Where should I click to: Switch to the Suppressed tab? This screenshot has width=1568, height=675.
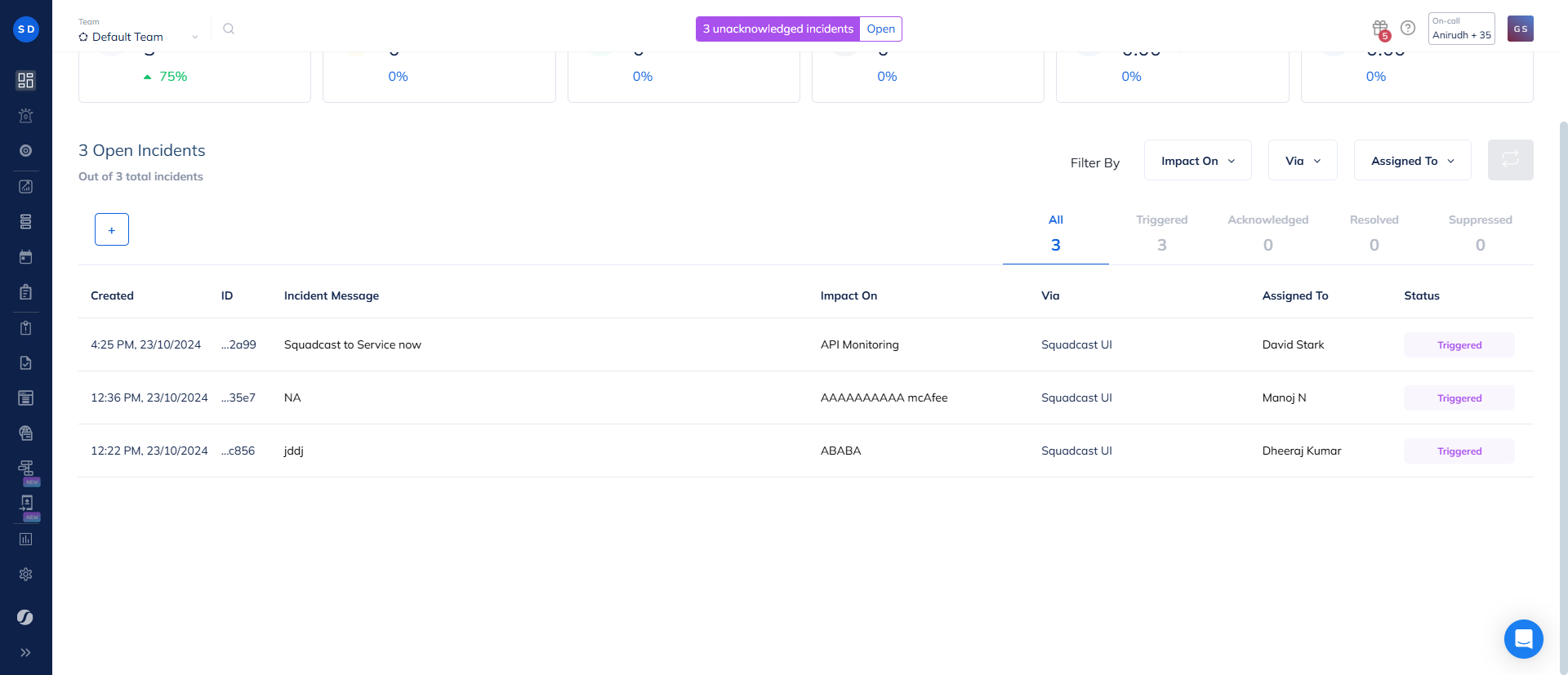1481,233
